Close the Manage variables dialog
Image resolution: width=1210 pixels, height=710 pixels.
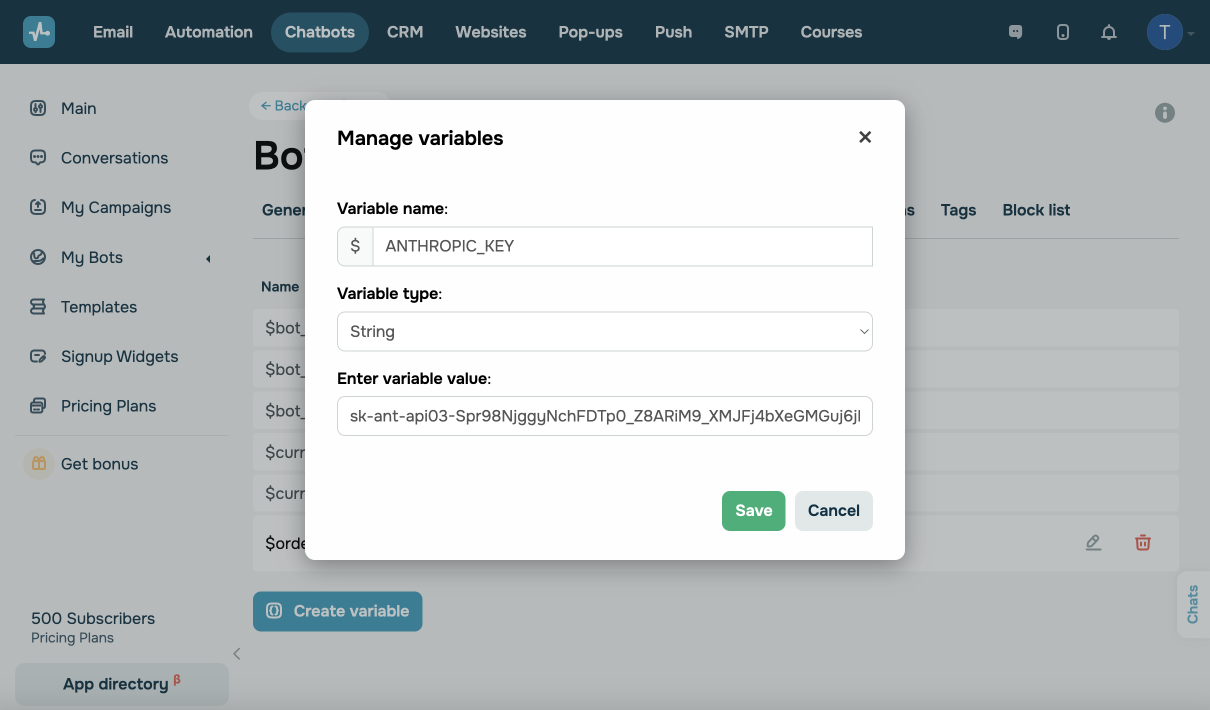pyautogui.click(x=865, y=137)
